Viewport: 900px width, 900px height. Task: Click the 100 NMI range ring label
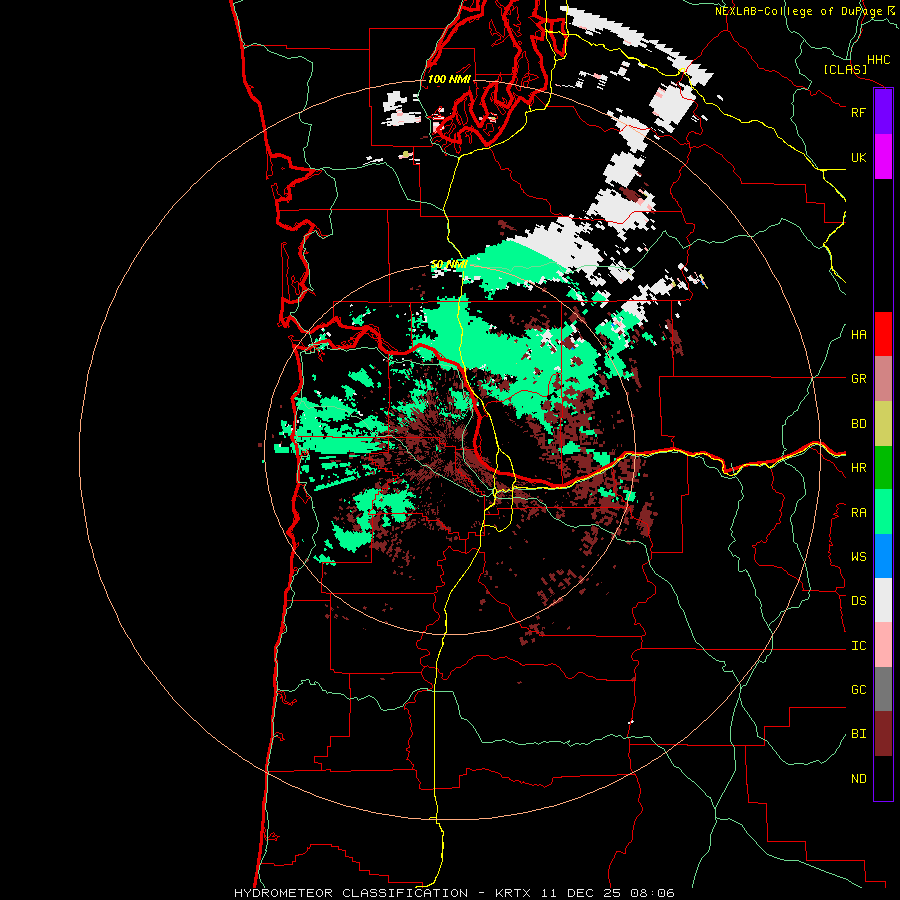(449, 79)
